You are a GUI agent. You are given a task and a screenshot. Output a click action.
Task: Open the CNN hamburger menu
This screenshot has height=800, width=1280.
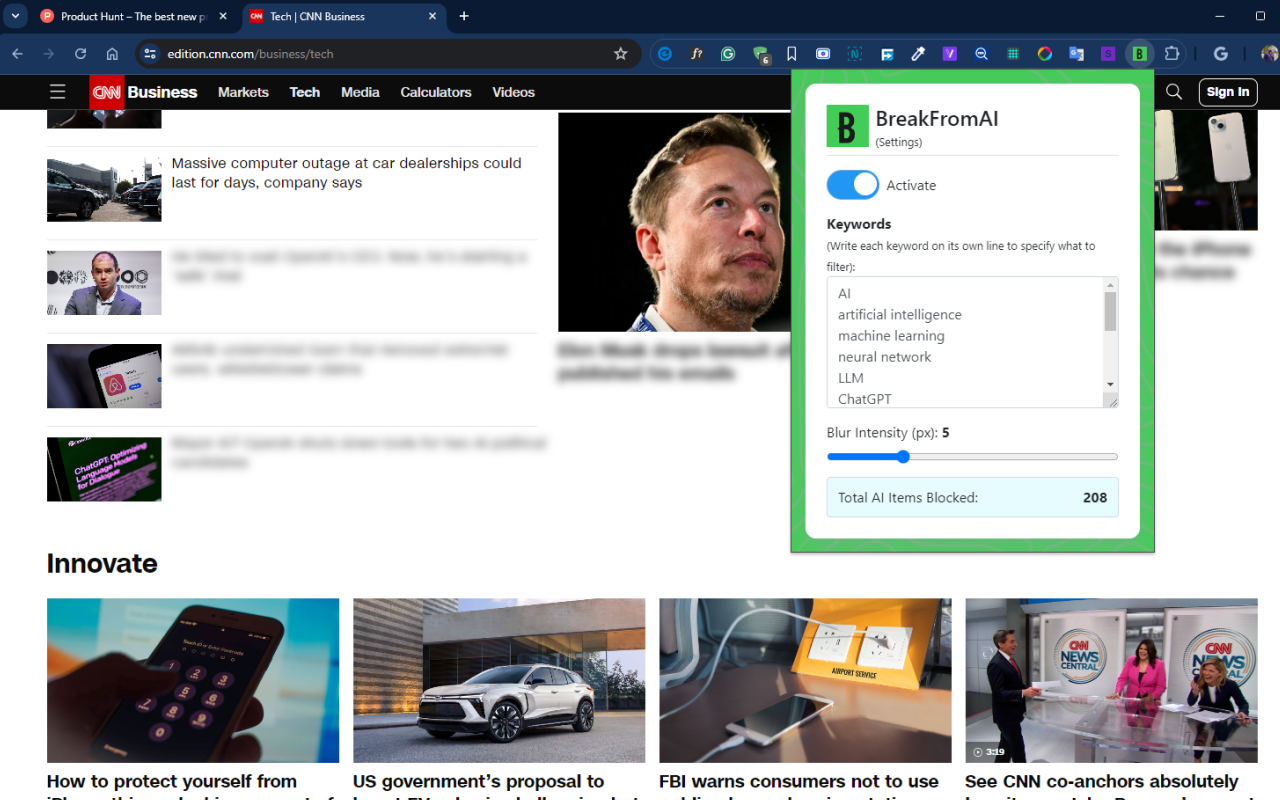pos(58,92)
